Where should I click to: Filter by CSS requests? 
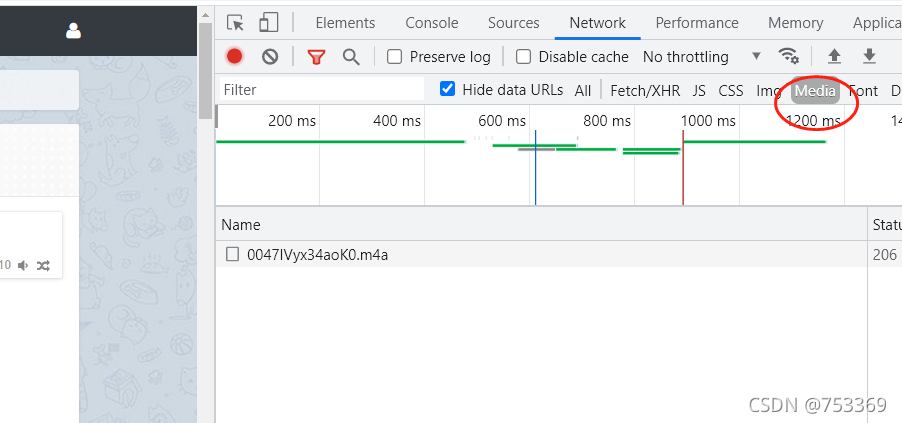[731, 90]
